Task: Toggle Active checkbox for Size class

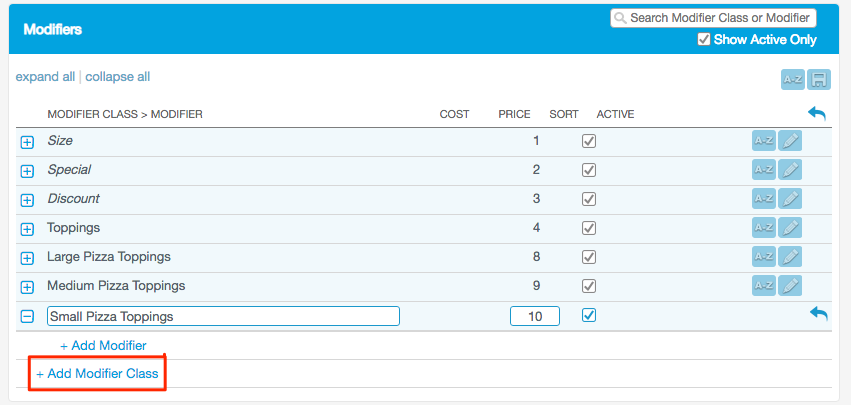Action: [589, 142]
